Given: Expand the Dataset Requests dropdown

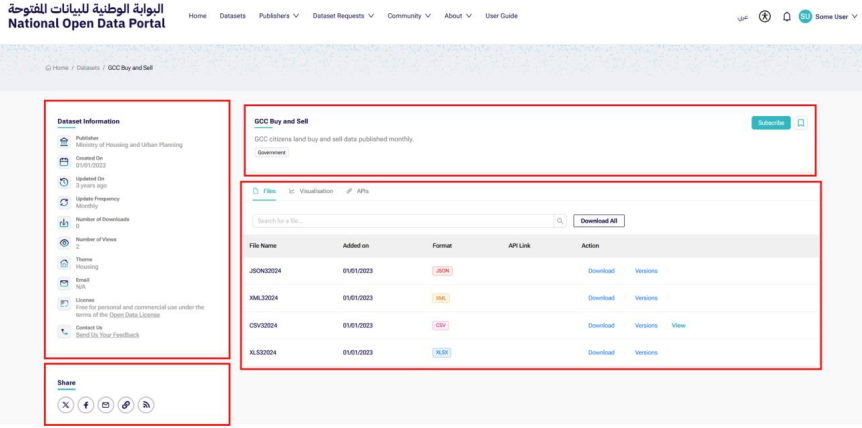Looking at the screenshot, I should pos(343,16).
